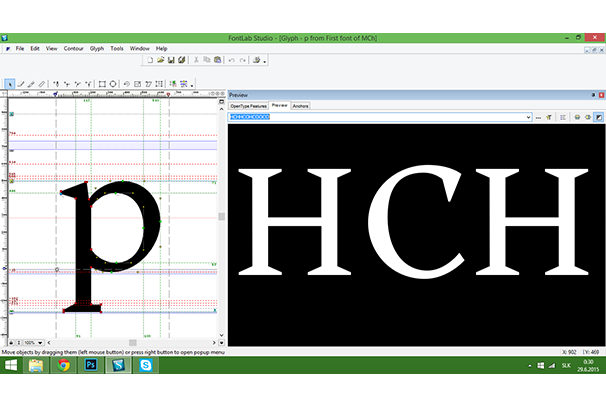Open the Glyph menu
This screenshot has height=406, width=606.
97,48
